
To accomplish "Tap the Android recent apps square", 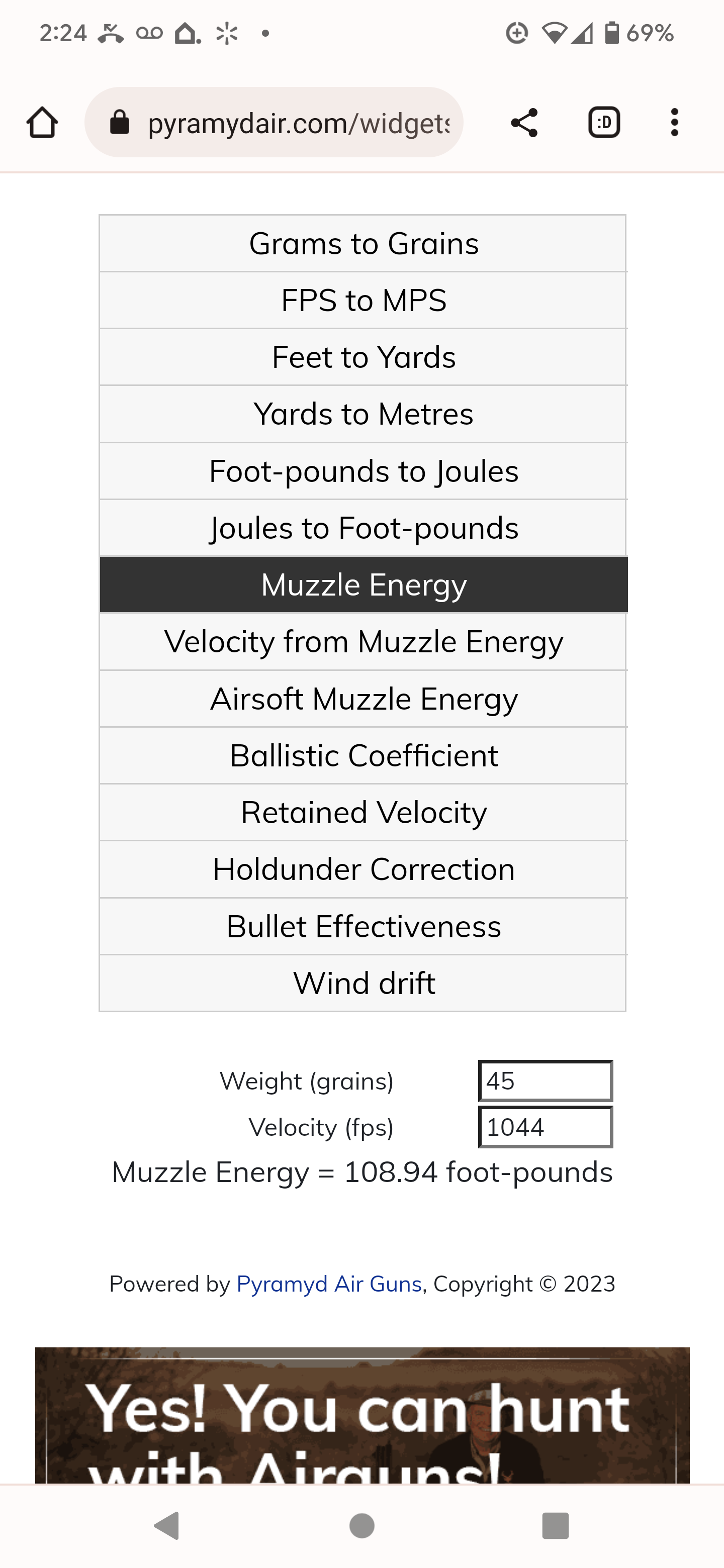I will point(555,1525).
